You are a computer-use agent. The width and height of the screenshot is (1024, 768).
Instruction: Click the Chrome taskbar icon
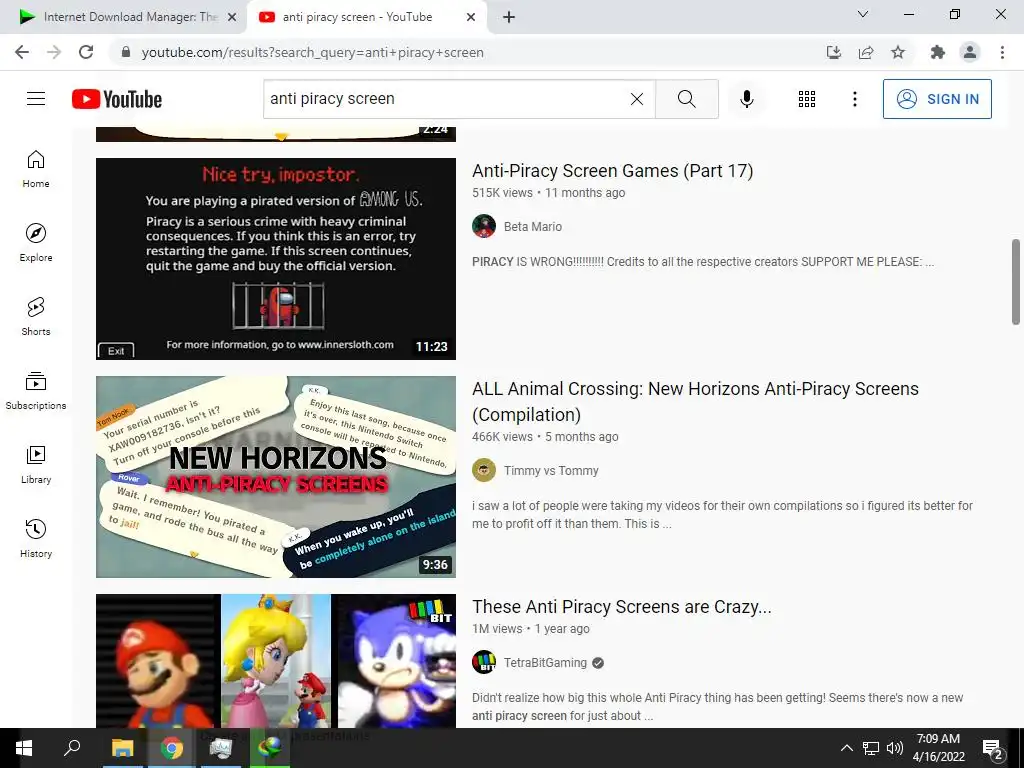tap(172, 748)
